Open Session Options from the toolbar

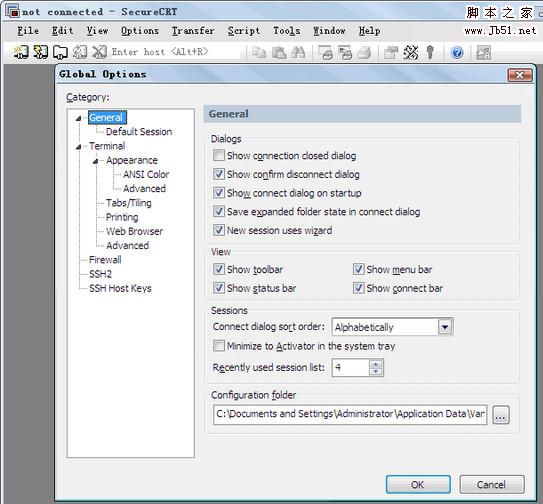tap(391, 53)
